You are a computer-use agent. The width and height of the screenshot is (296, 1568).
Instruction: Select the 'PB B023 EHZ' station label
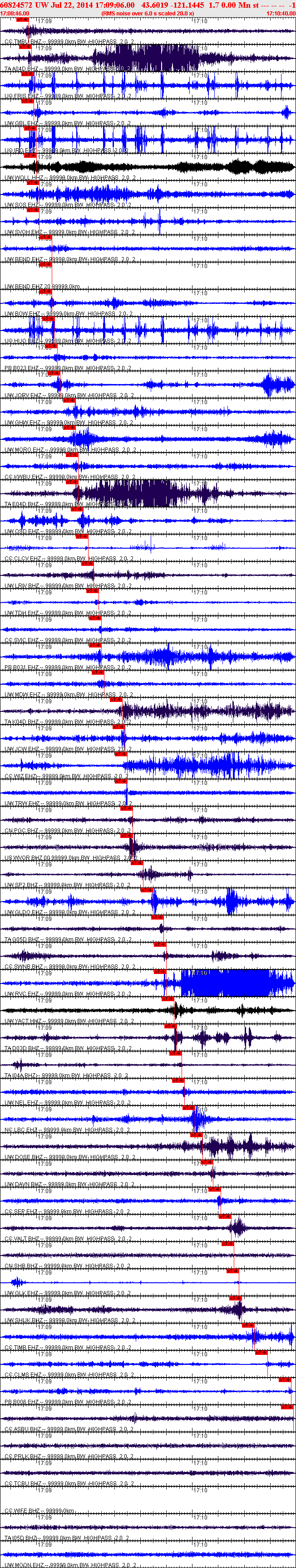coord(22,368)
